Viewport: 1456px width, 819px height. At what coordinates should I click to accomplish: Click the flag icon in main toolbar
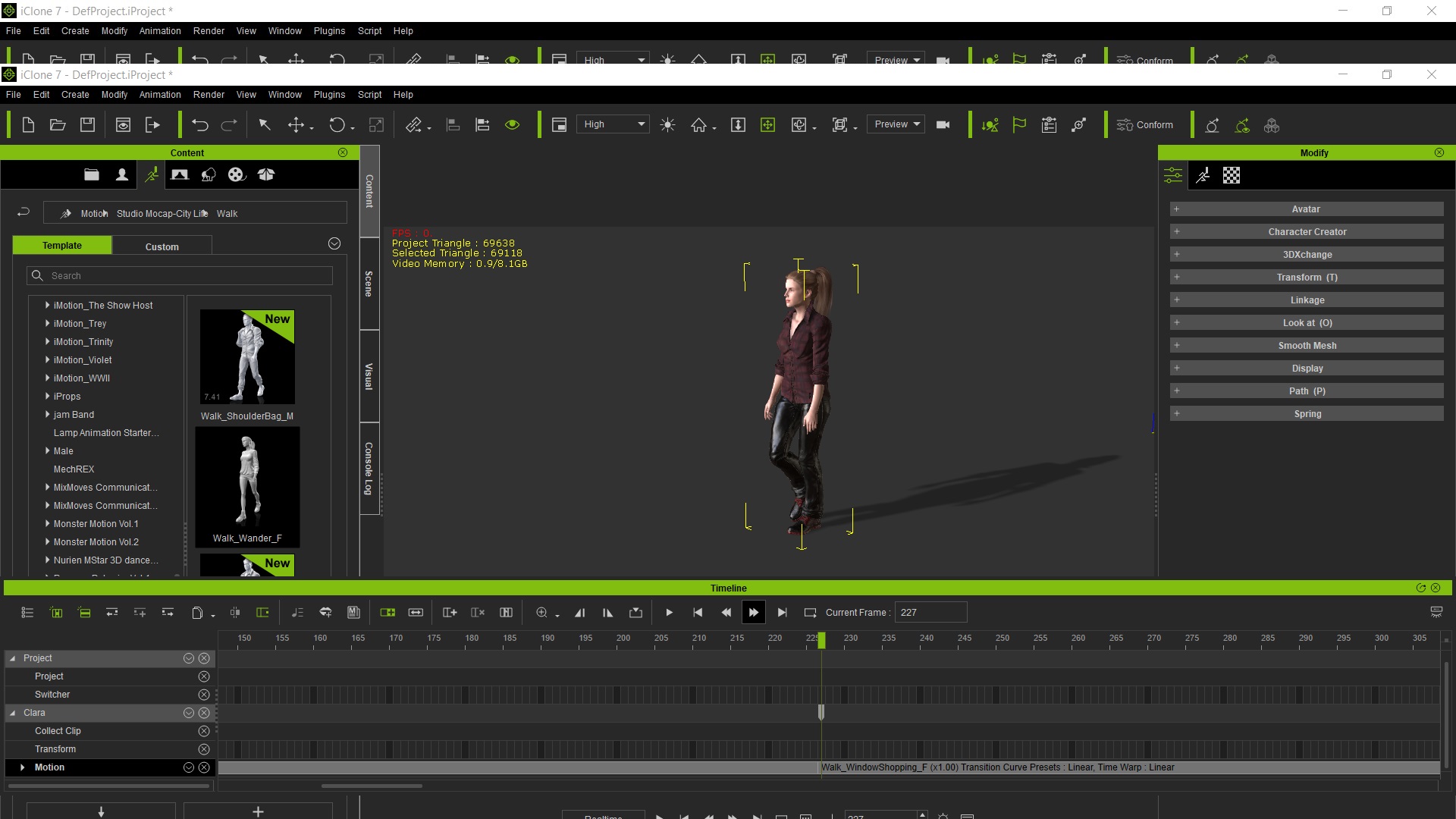(x=1019, y=125)
